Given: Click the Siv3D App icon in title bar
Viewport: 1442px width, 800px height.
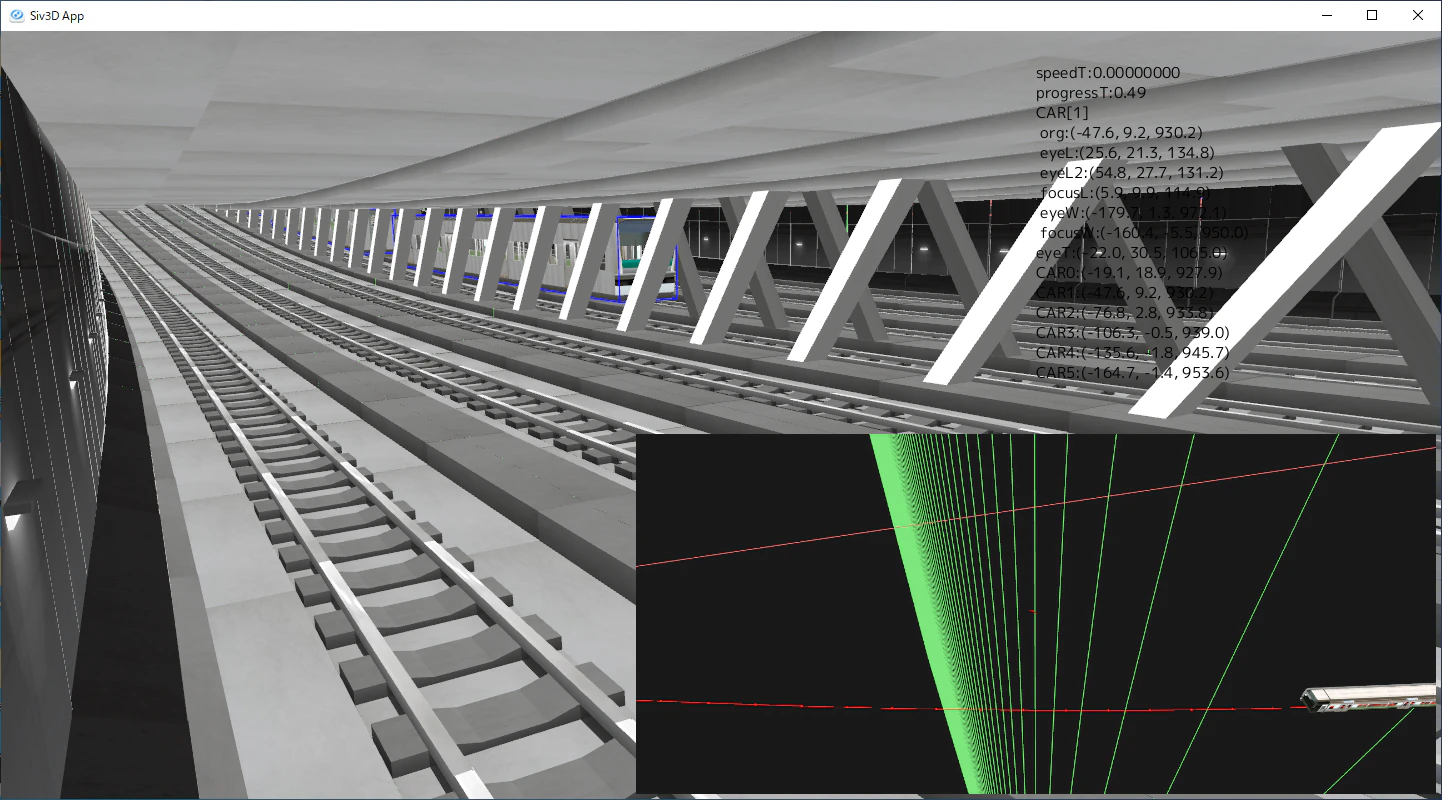Looking at the screenshot, I should 16,16.
